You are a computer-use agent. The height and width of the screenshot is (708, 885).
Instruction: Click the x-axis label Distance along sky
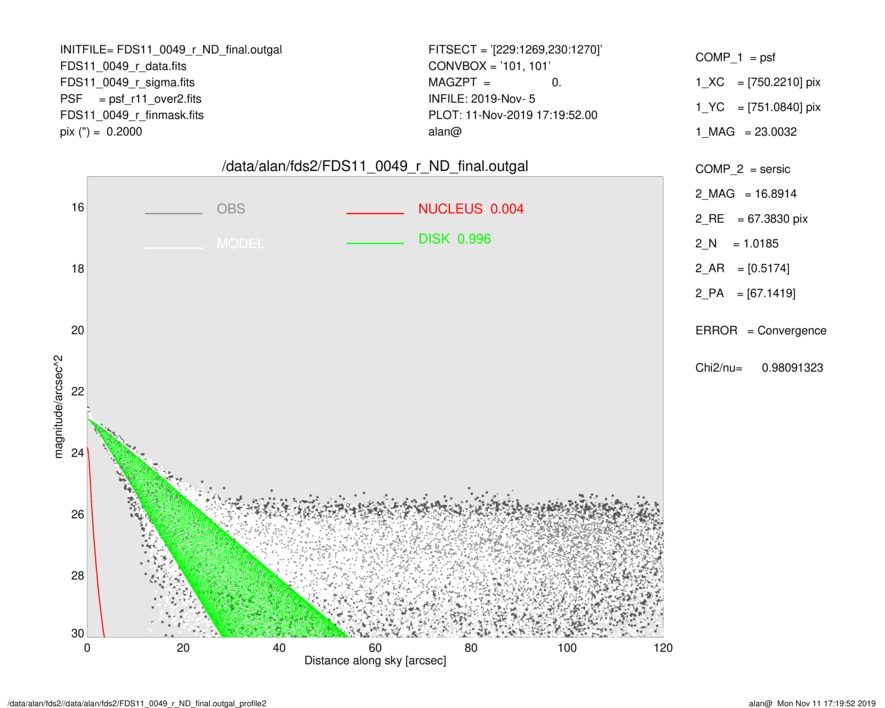[x=375, y=661]
